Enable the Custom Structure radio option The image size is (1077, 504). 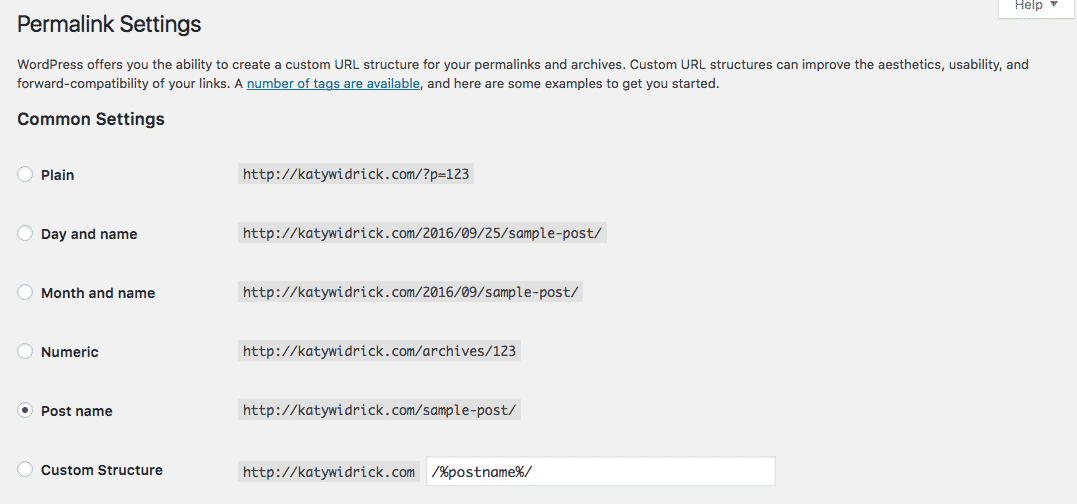pyautogui.click(x=25, y=470)
